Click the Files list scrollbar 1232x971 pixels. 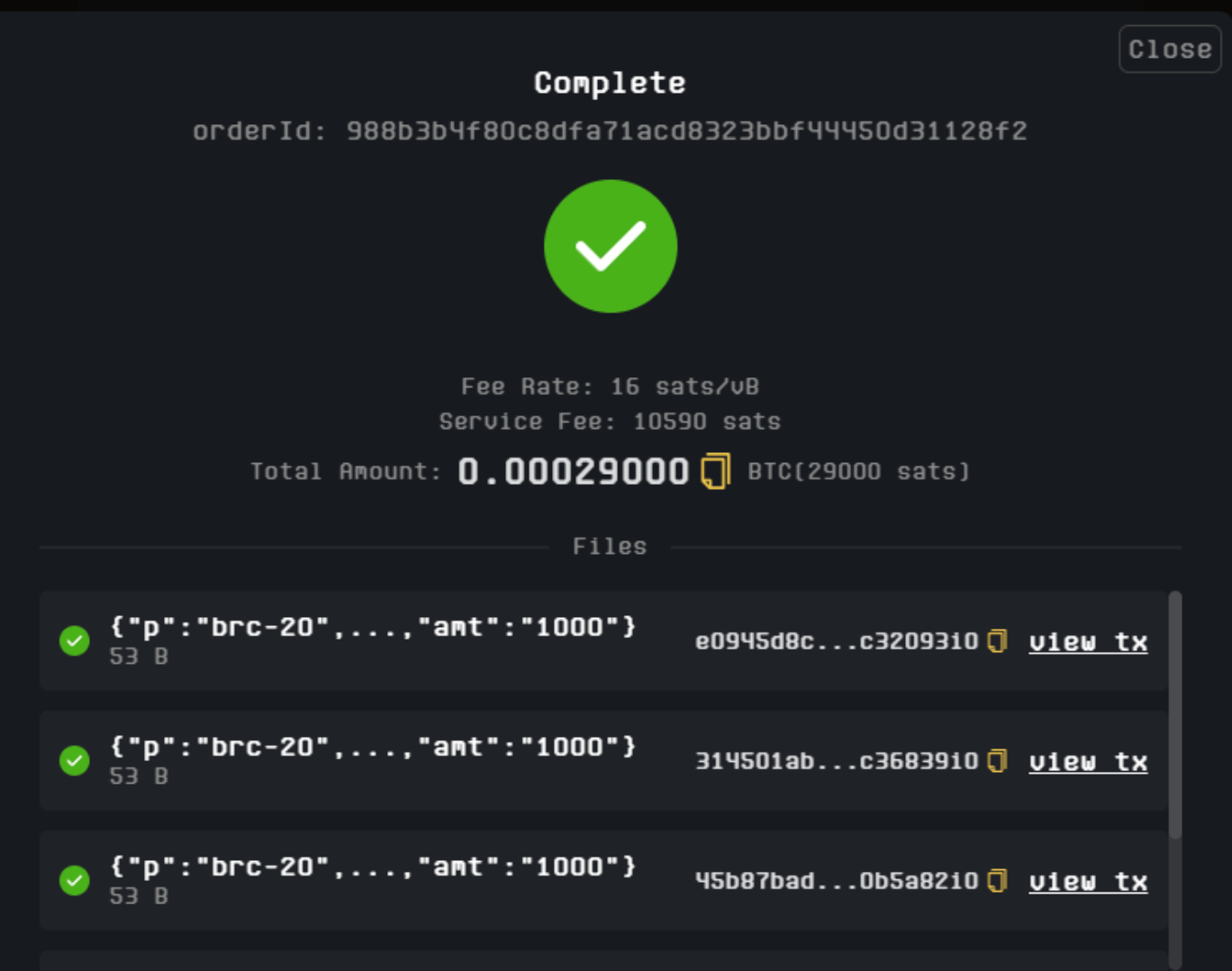pos(1174,715)
